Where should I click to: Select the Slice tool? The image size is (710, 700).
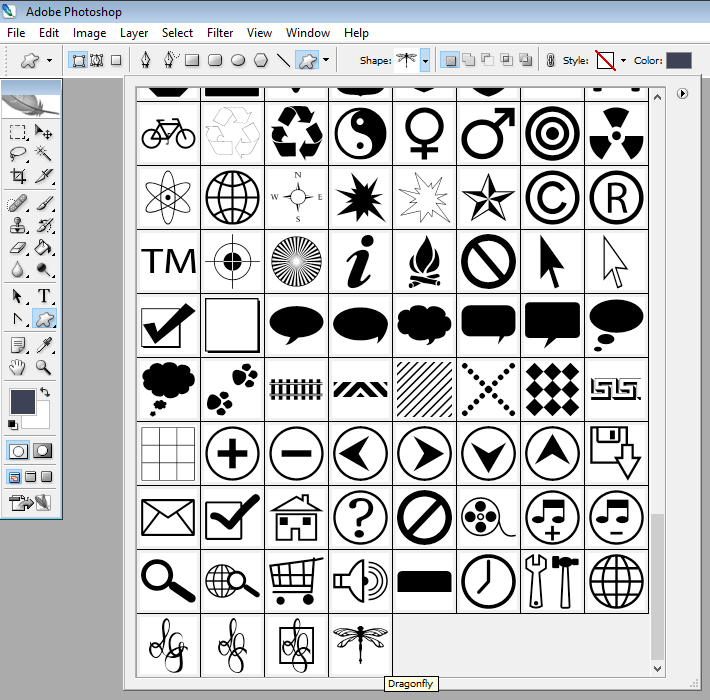[43, 176]
